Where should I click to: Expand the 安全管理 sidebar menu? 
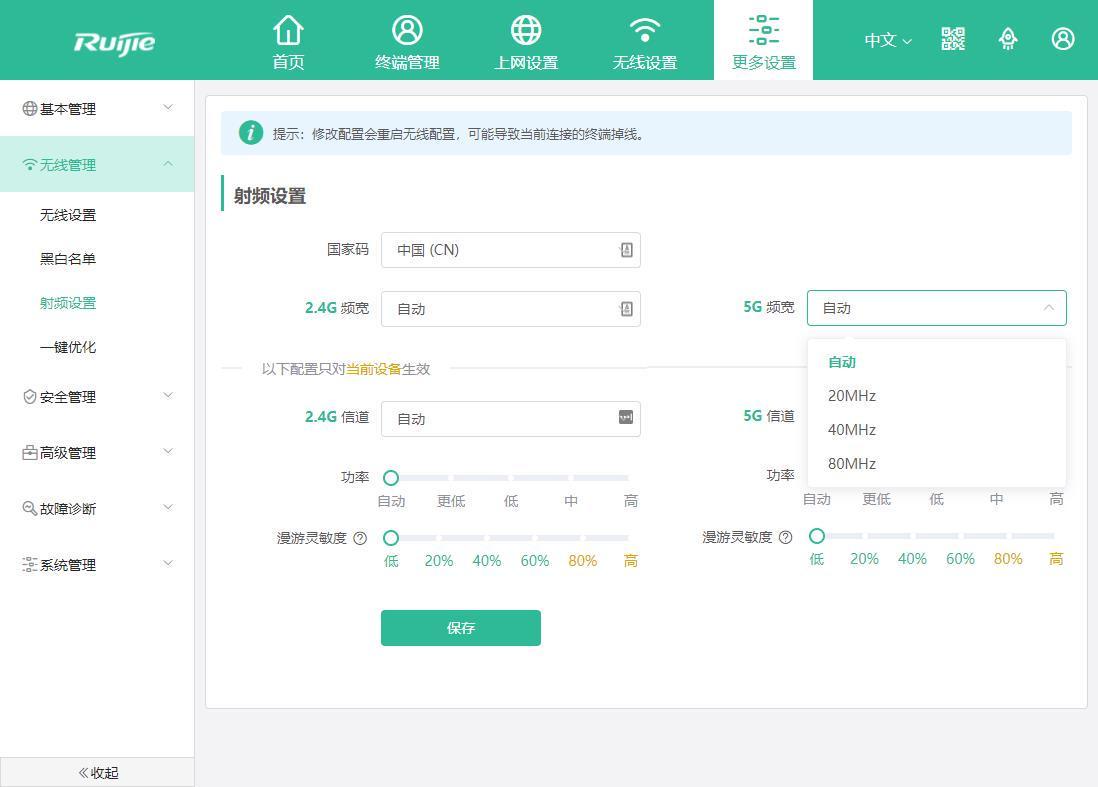[97, 397]
